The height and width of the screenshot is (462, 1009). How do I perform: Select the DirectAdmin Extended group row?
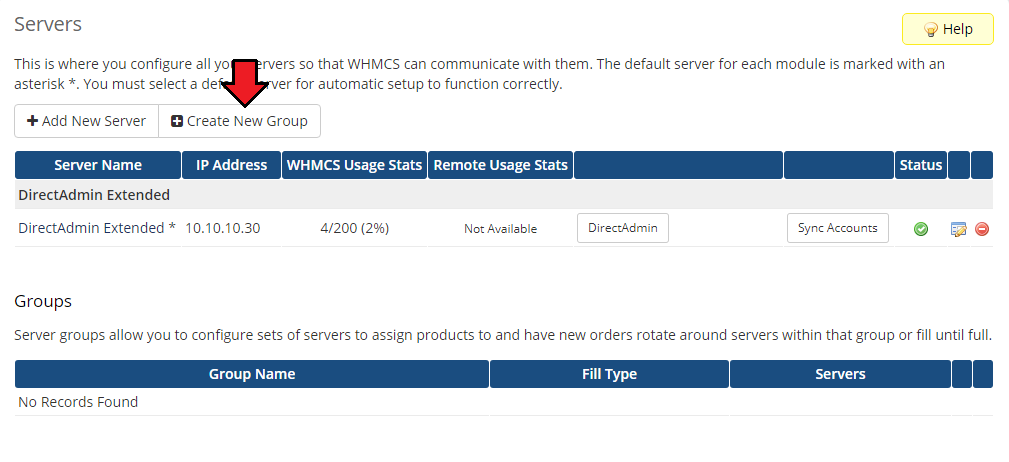[x=504, y=194]
